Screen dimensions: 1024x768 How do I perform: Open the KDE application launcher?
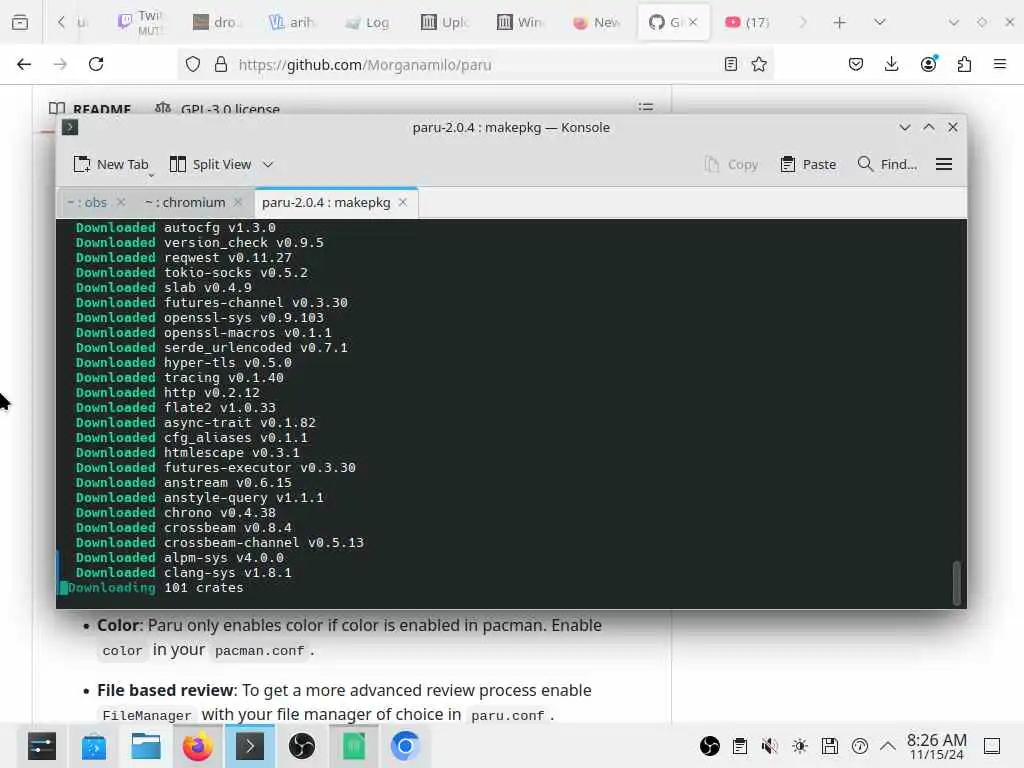coord(42,746)
